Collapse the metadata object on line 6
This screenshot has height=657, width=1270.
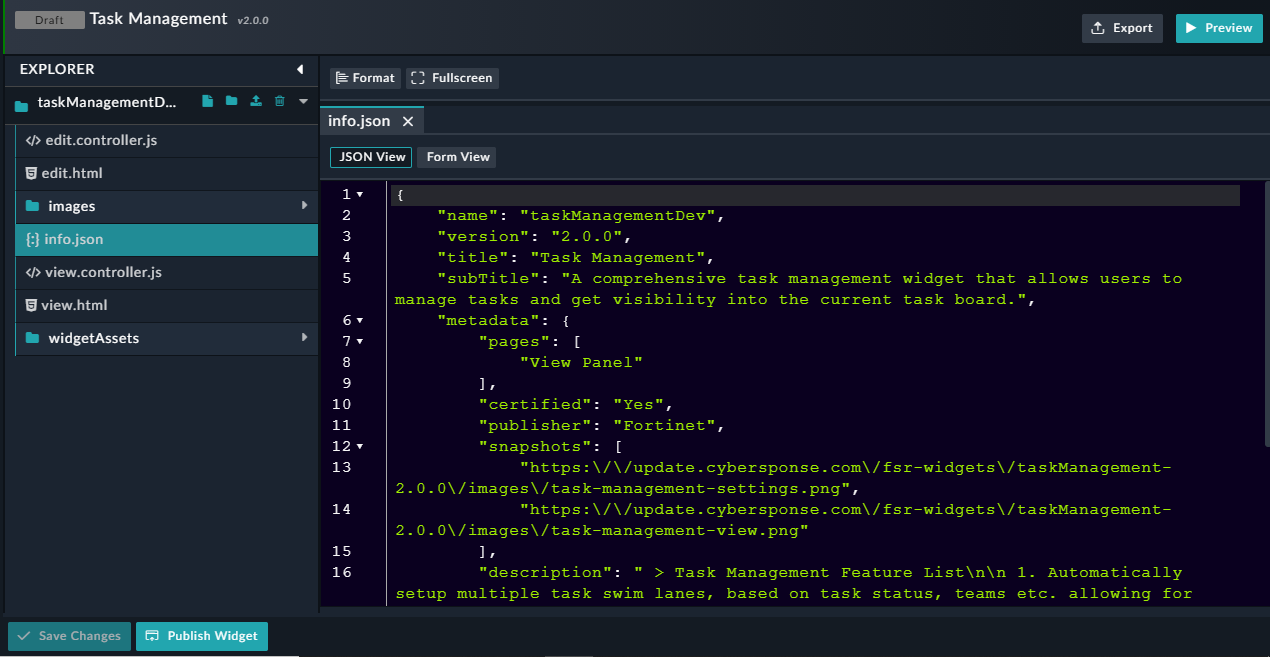360,320
